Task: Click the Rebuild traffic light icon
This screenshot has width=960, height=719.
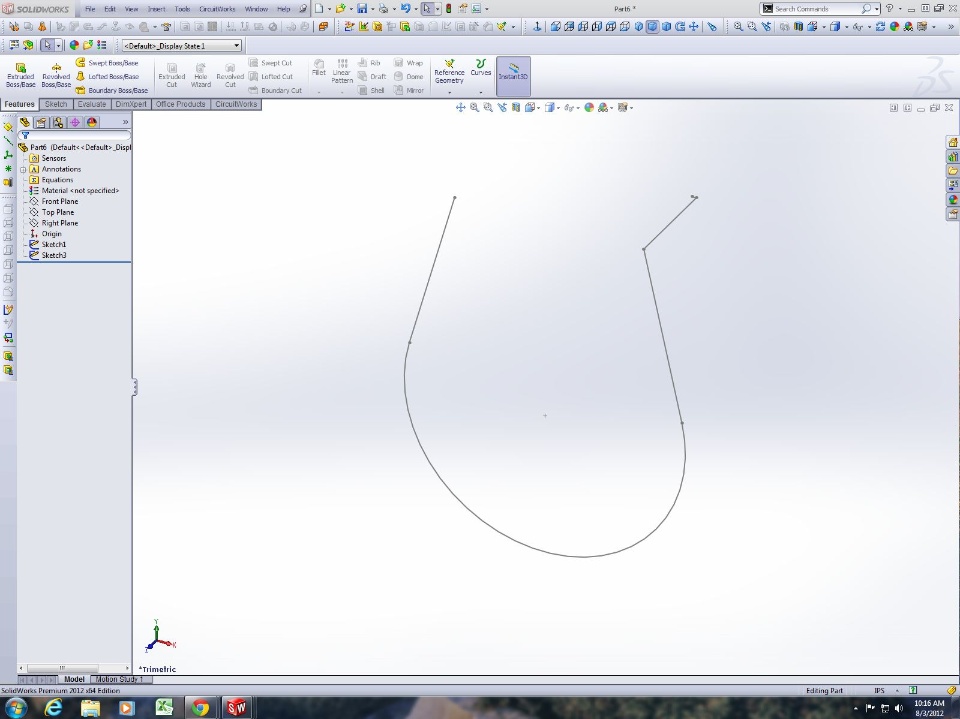Action: 448,9
